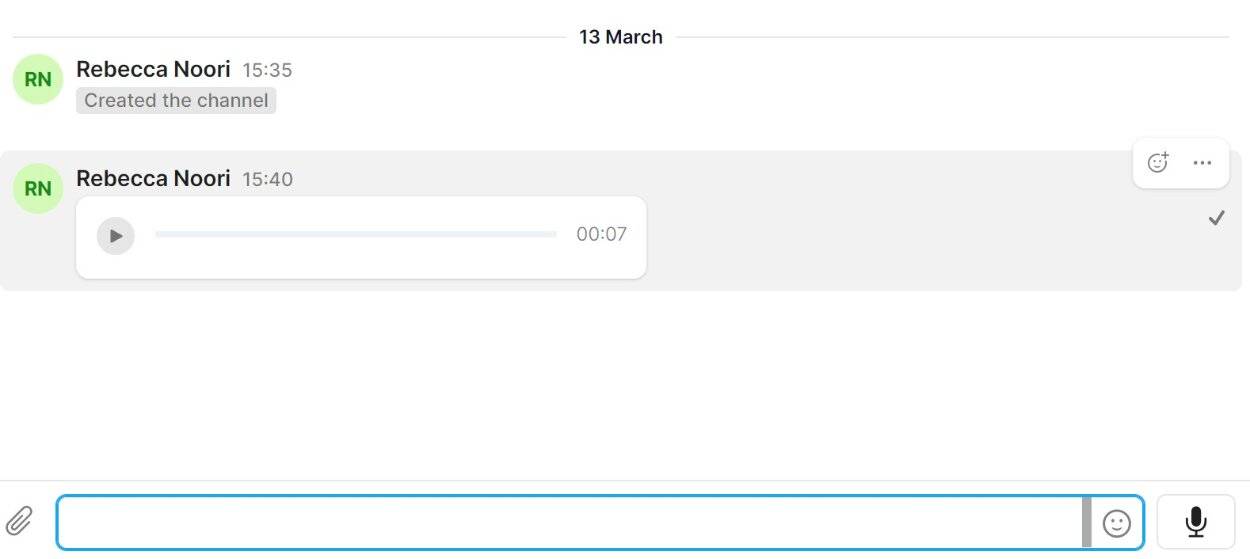
Task: Start recording with the microphone button
Action: pos(1195,522)
